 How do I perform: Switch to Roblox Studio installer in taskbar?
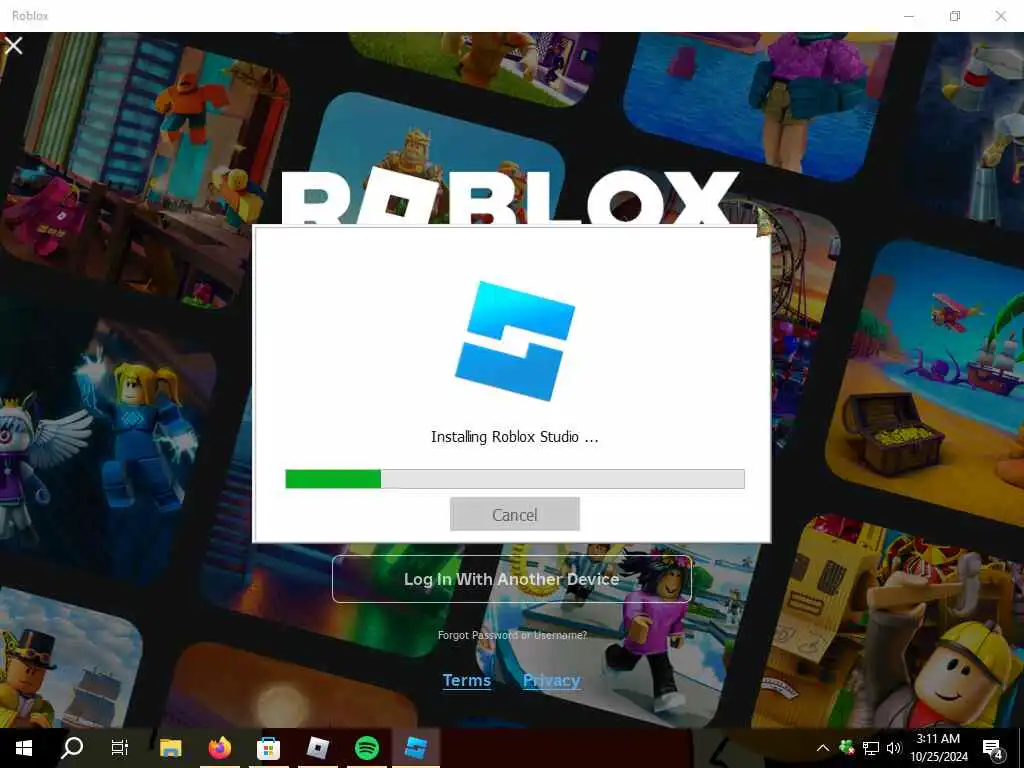pyautogui.click(x=415, y=748)
